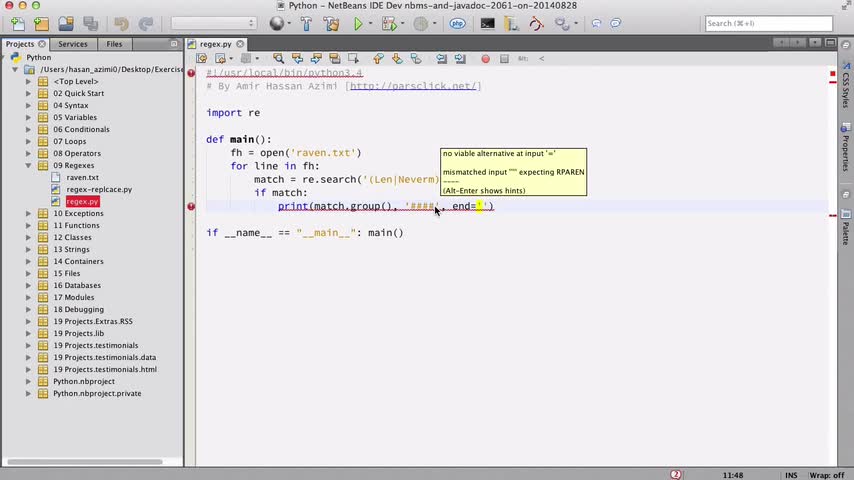854x480 pixels.
Task: Open dropdown arrow next to Run button
Action: [x=370, y=23]
